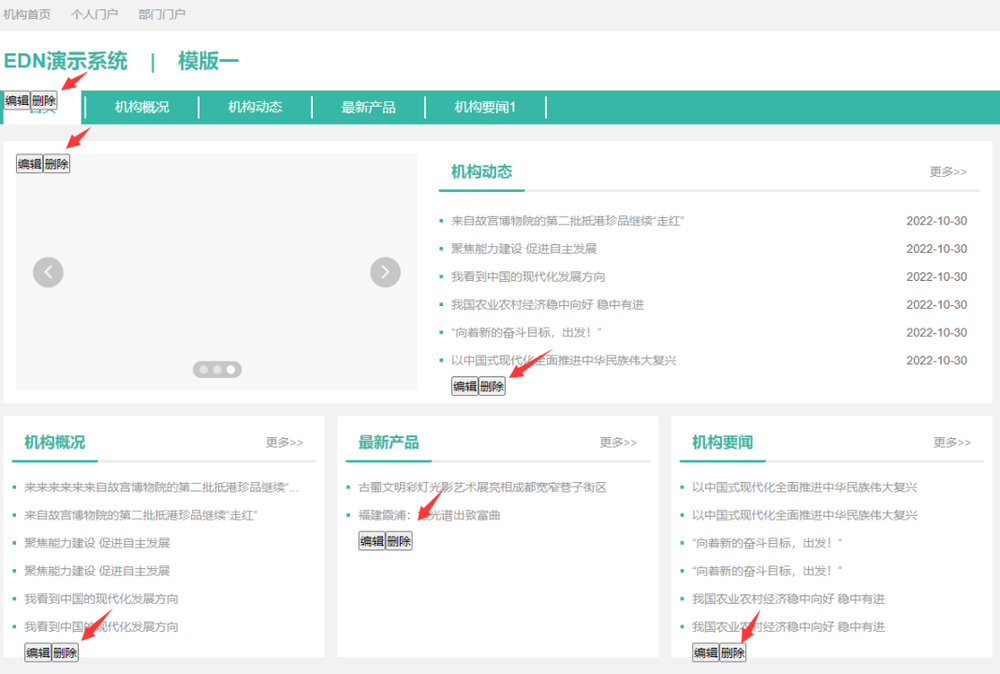1000x674 pixels.
Task: Click 删除 button in 机构概况 panel
Action: (65, 653)
